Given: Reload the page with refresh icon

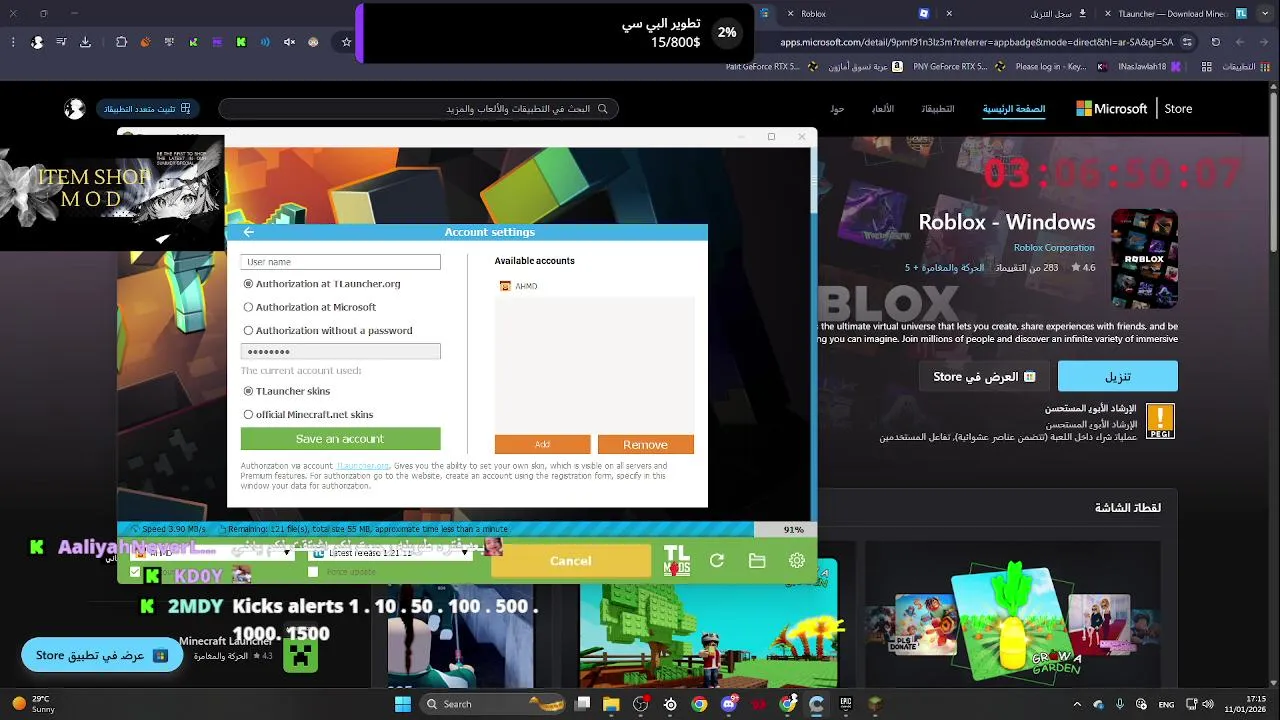Looking at the screenshot, I should pyautogui.click(x=1216, y=42).
